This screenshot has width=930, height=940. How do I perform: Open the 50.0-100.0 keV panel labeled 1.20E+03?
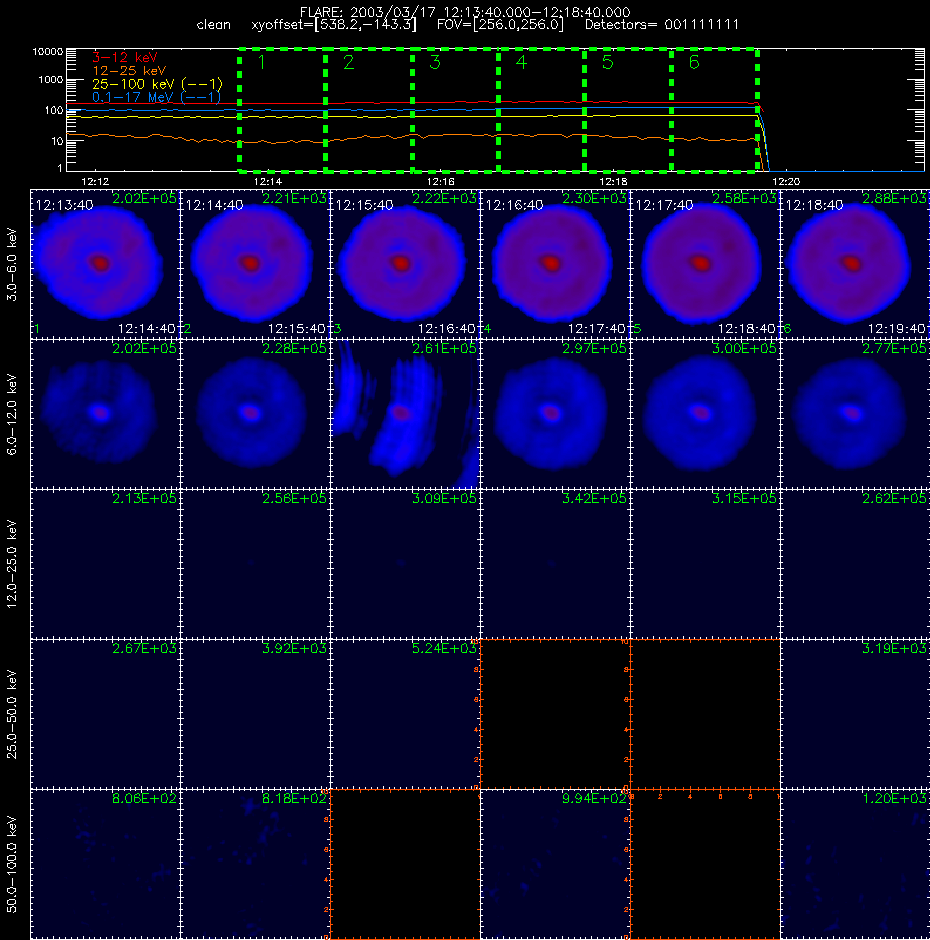(x=855, y=864)
